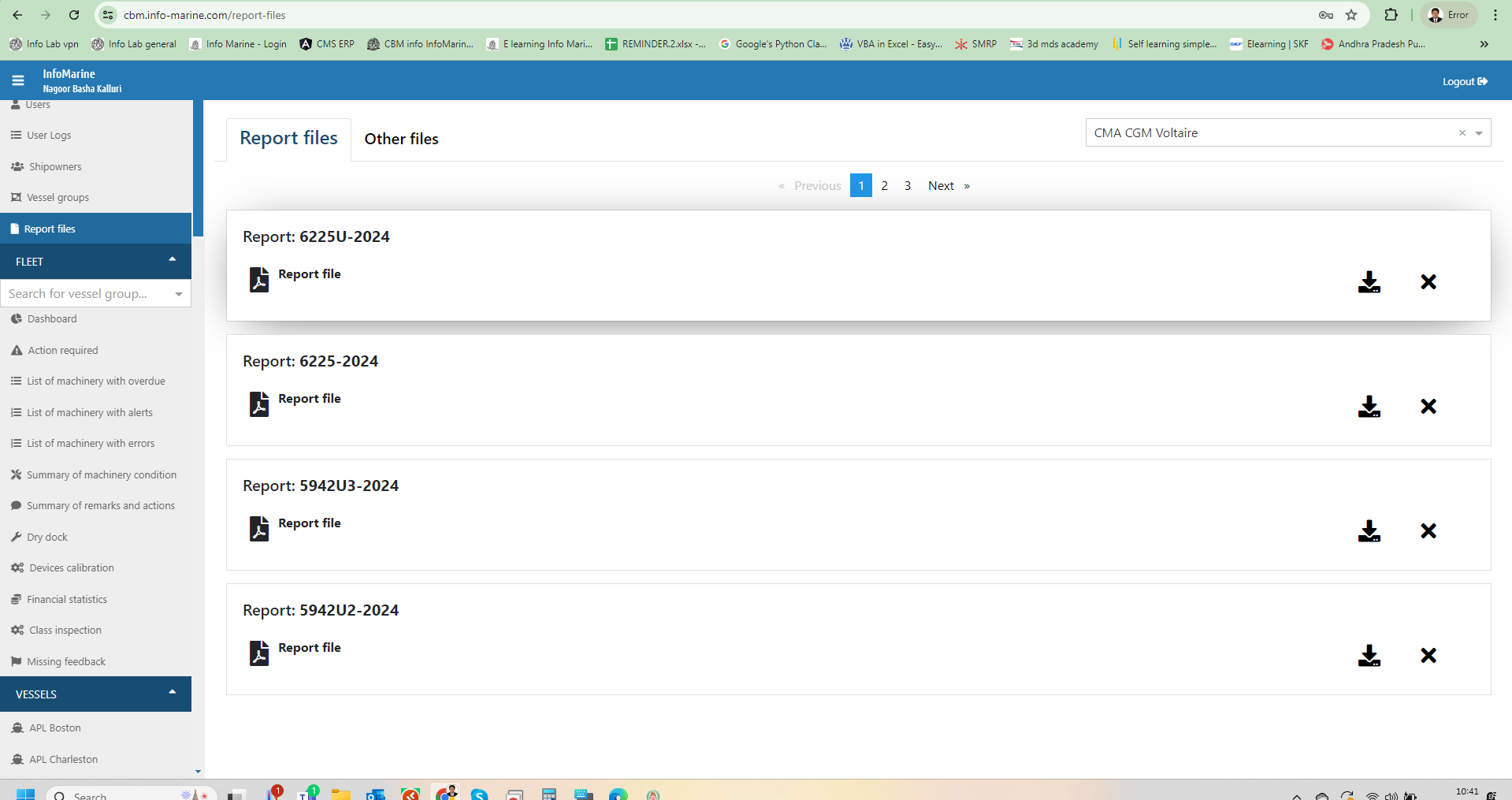
Task: Collapse the FLEET sidebar section
Action: pyautogui.click(x=172, y=260)
